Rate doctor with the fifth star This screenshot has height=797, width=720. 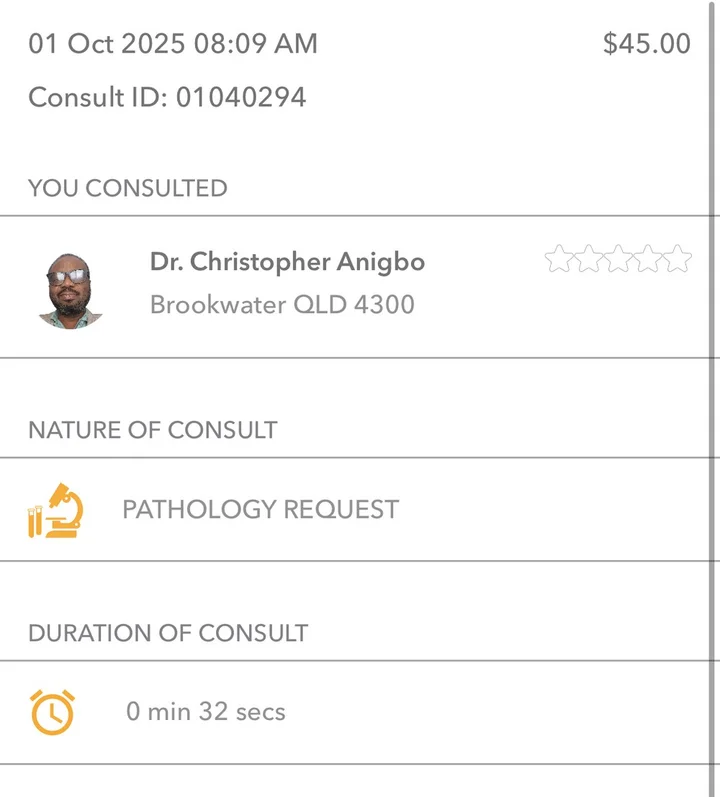677,258
